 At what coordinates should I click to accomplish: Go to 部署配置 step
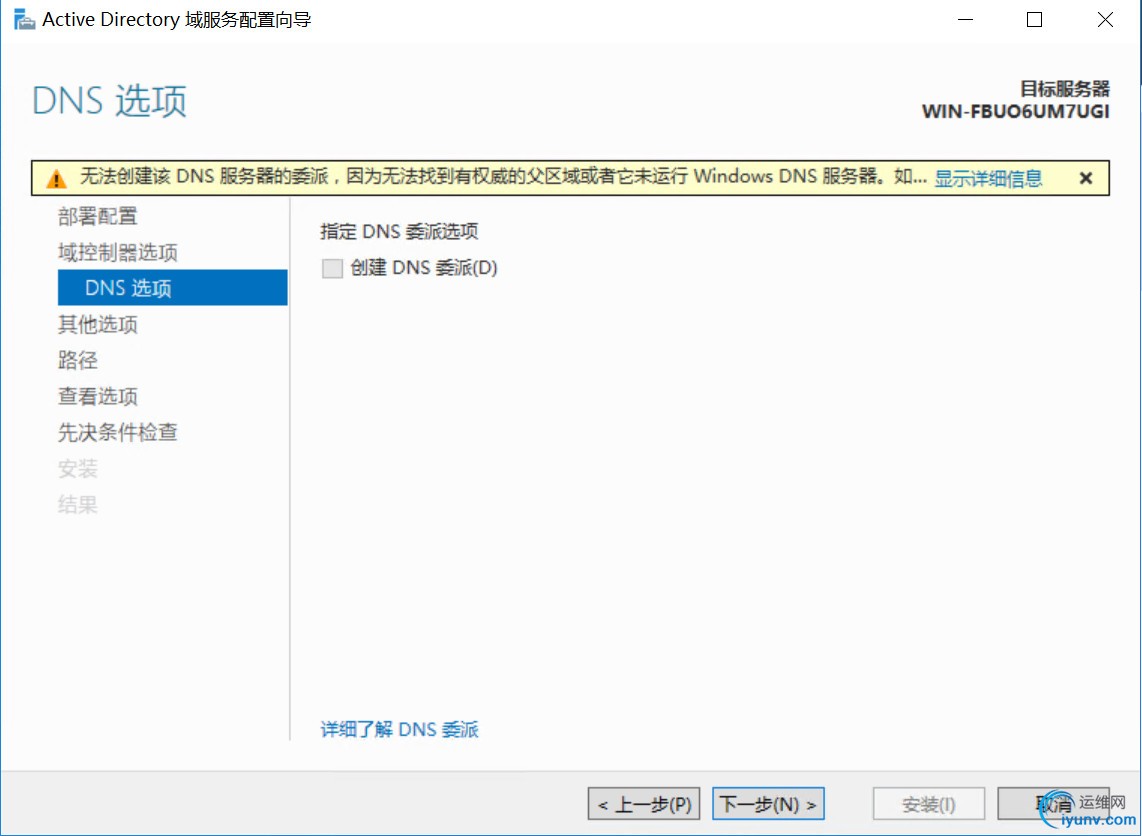[x=98, y=216]
